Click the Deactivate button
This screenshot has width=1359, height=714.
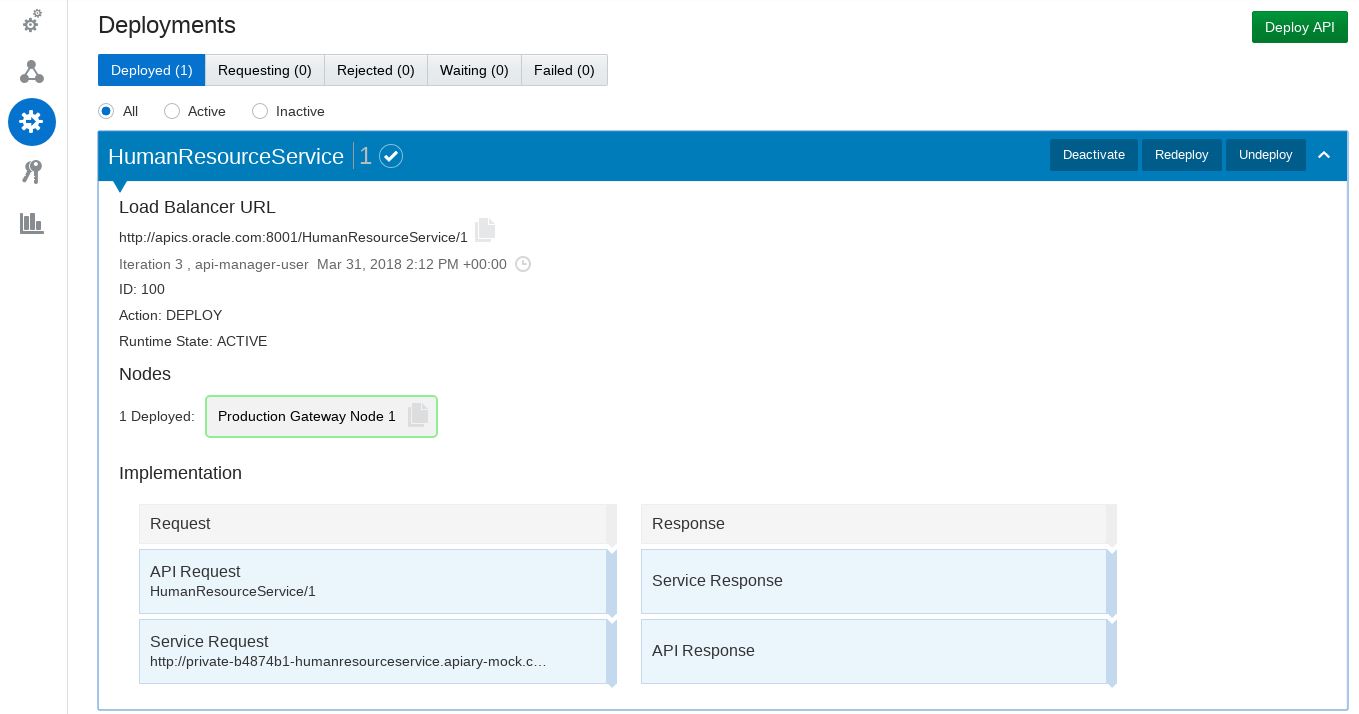pos(1093,155)
